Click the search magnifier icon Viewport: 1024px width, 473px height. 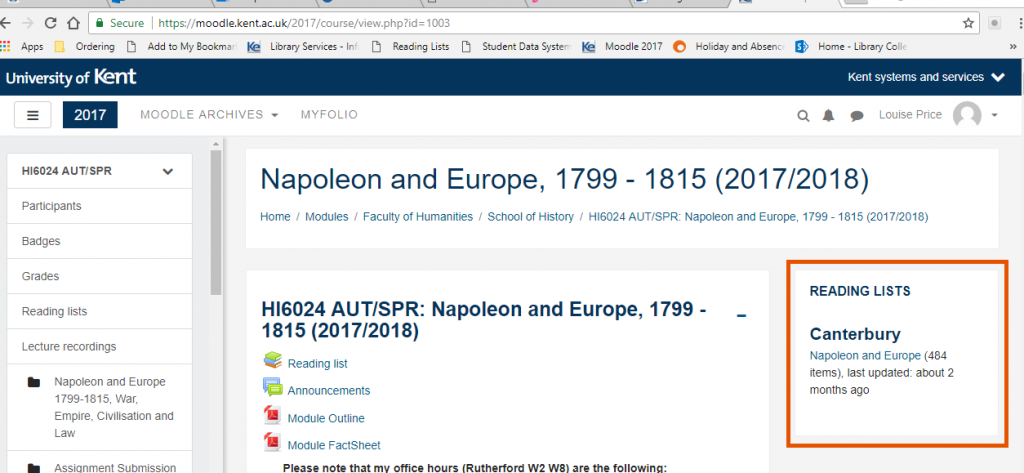pos(803,116)
